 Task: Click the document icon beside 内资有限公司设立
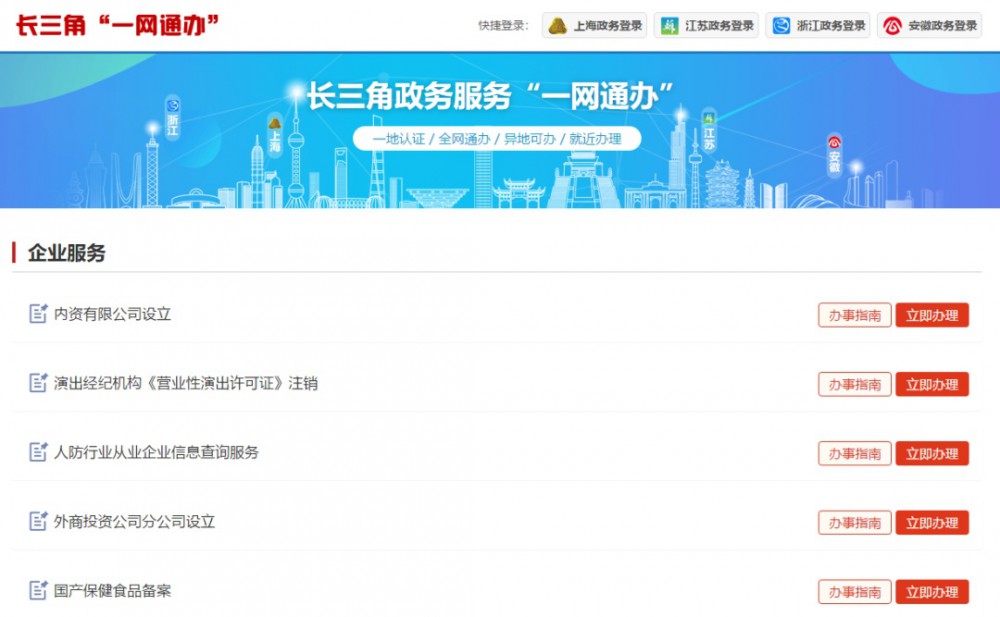click(x=38, y=313)
